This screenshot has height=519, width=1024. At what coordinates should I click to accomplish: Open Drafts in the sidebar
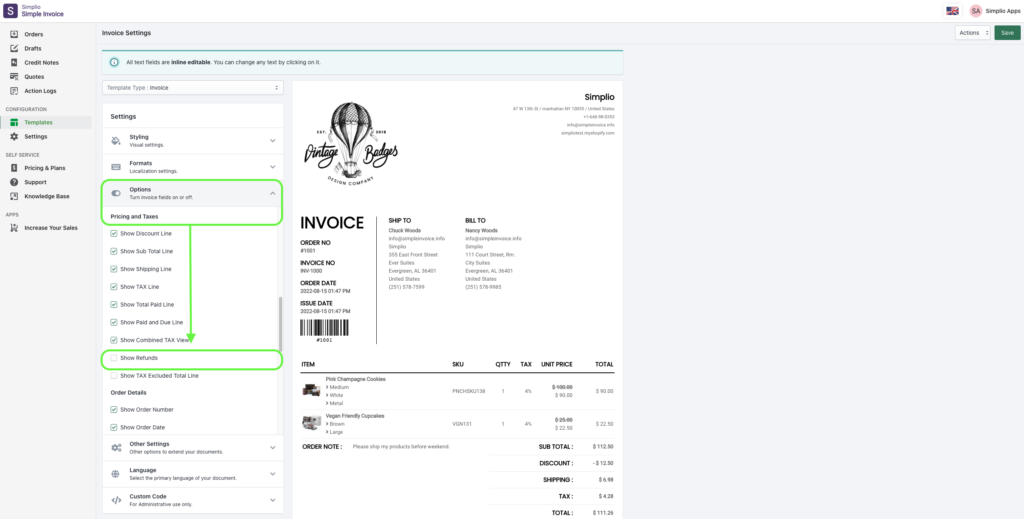click(x=33, y=48)
